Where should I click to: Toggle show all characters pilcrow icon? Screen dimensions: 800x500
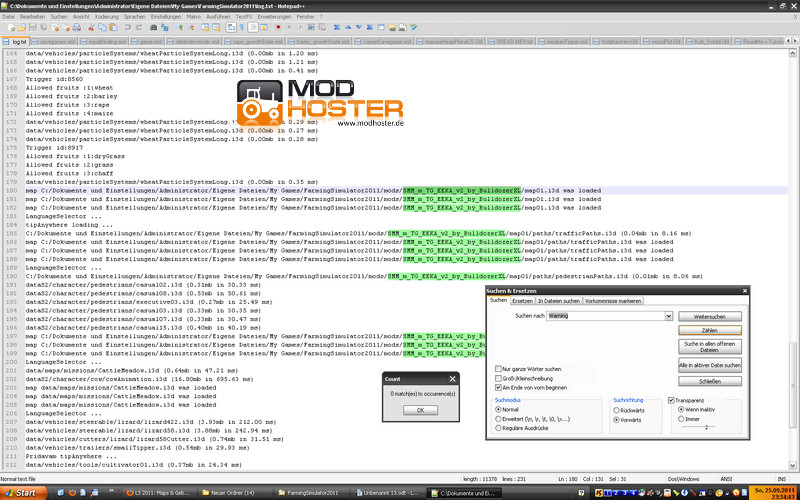[x=242, y=28]
